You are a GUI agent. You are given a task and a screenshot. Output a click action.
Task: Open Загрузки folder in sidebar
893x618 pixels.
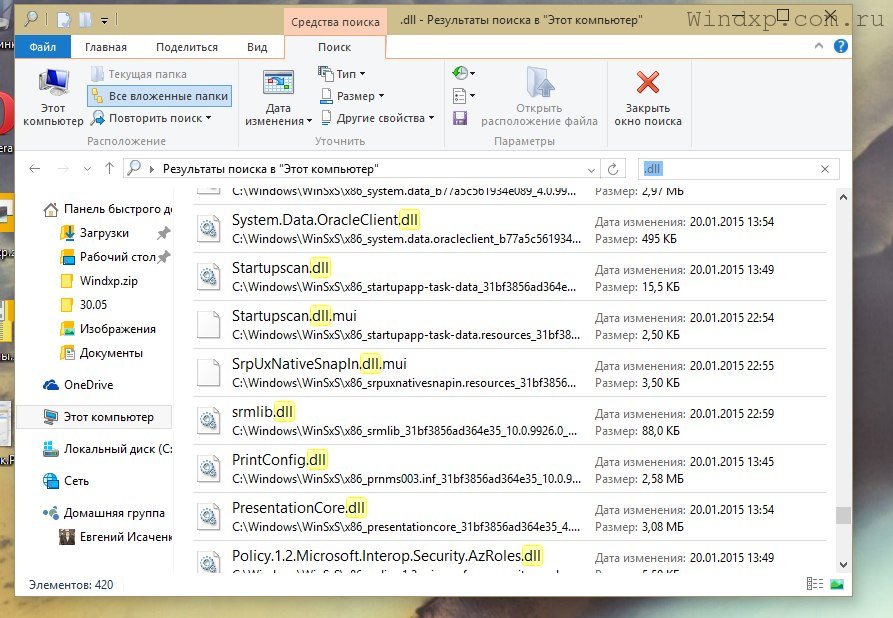click(95, 233)
